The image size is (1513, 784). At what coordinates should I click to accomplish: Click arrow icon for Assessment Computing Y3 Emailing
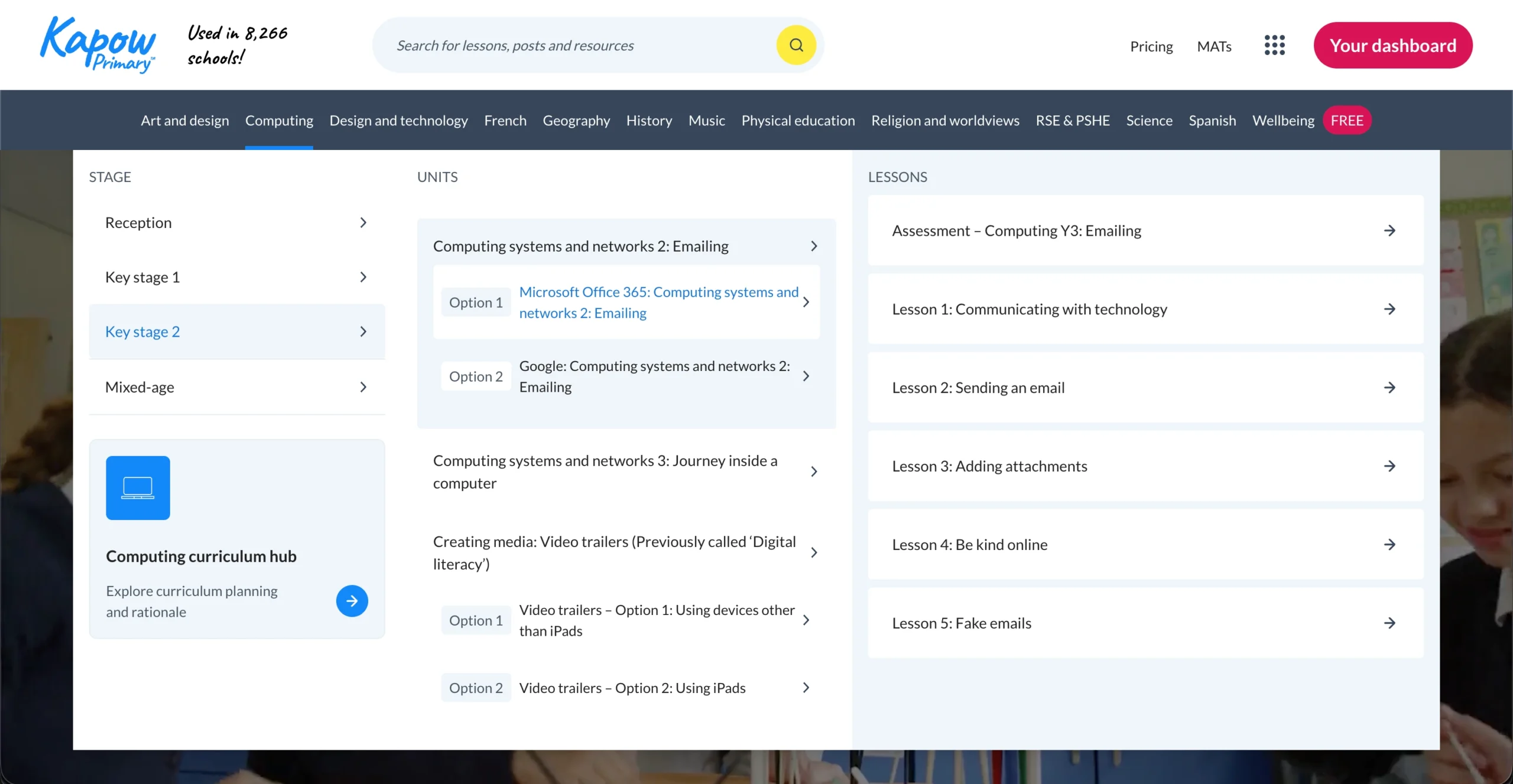point(1389,230)
